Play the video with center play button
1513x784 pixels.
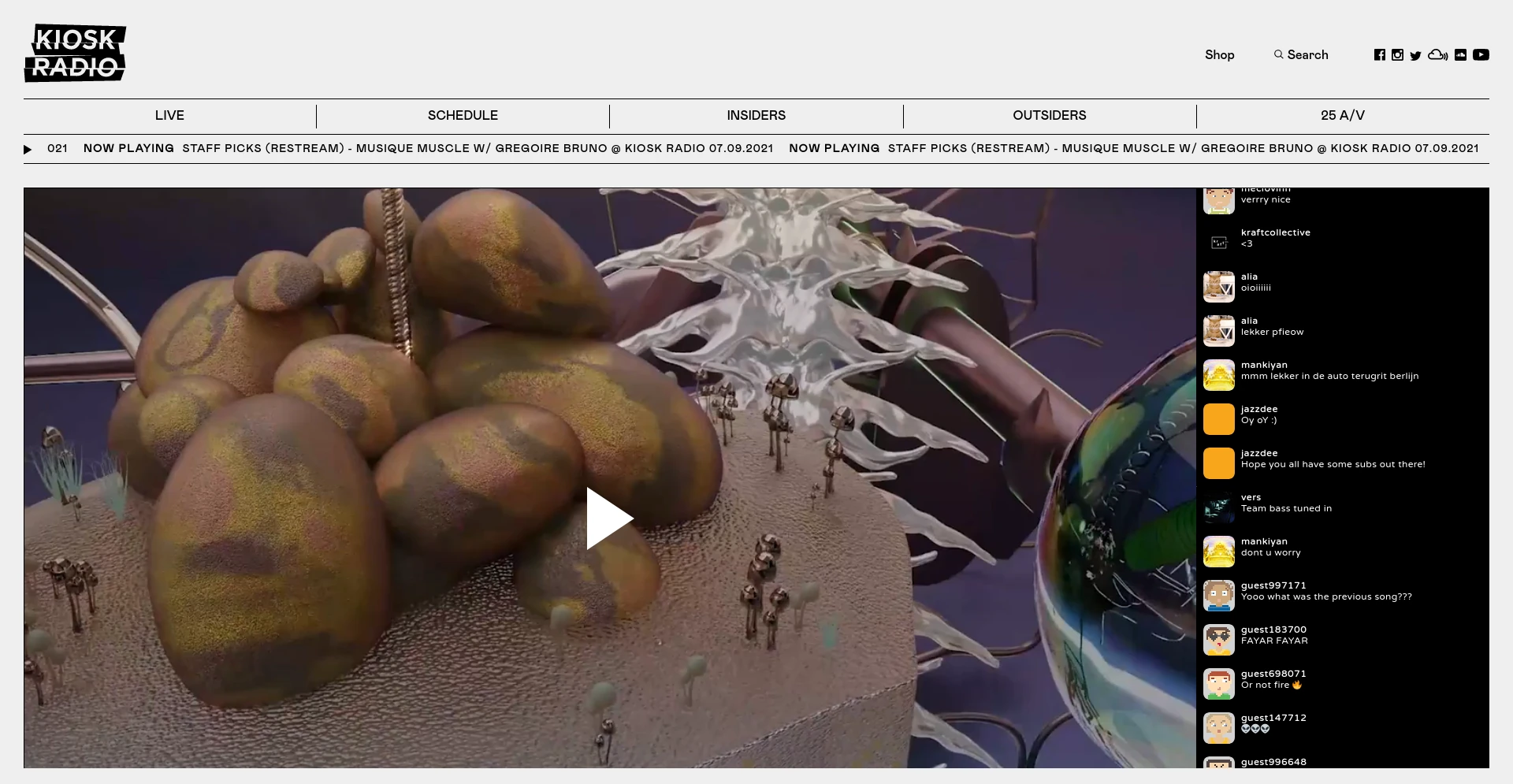tap(609, 518)
